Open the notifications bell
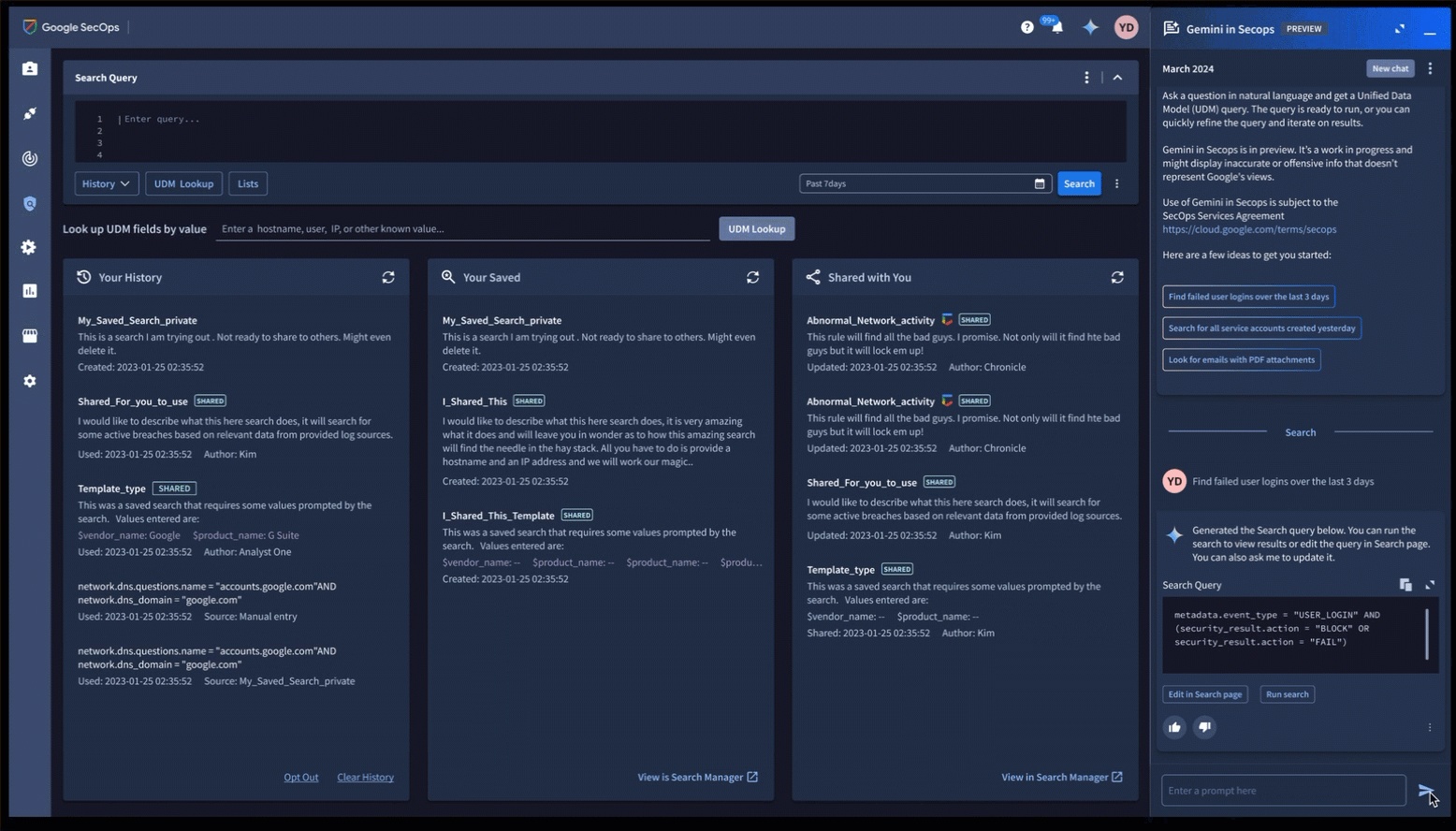 click(x=1056, y=27)
